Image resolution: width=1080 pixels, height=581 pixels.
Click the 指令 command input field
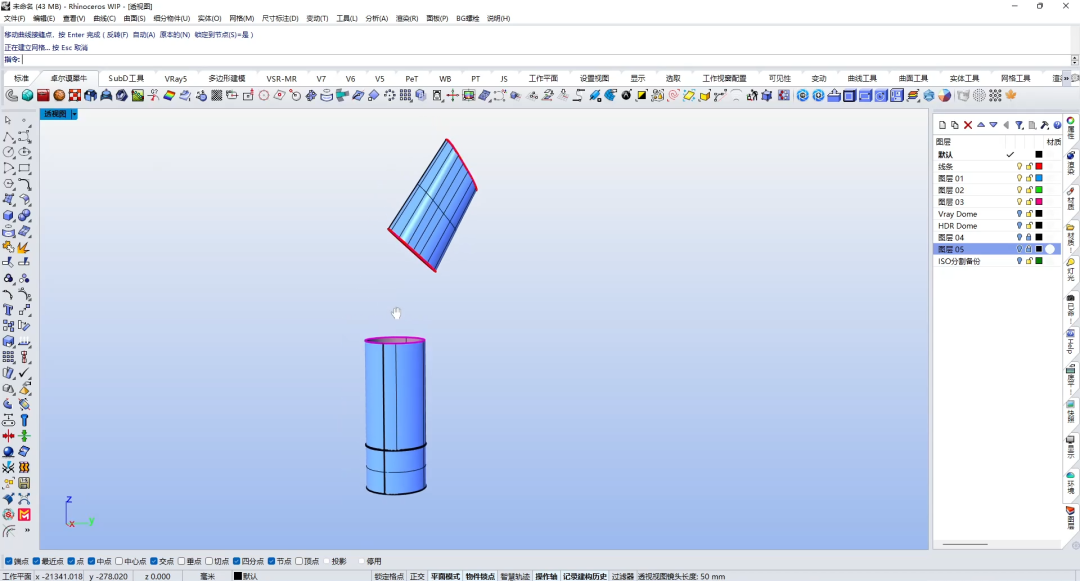[x=546, y=60]
